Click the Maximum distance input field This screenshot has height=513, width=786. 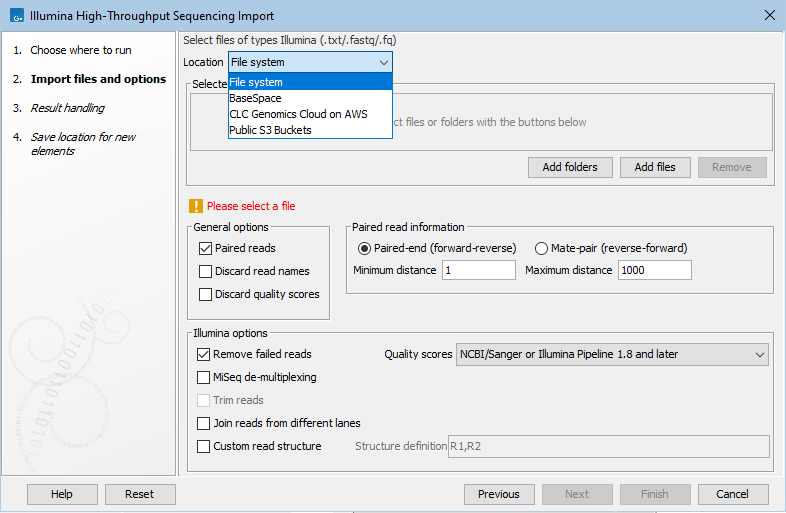pyautogui.click(x=654, y=270)
